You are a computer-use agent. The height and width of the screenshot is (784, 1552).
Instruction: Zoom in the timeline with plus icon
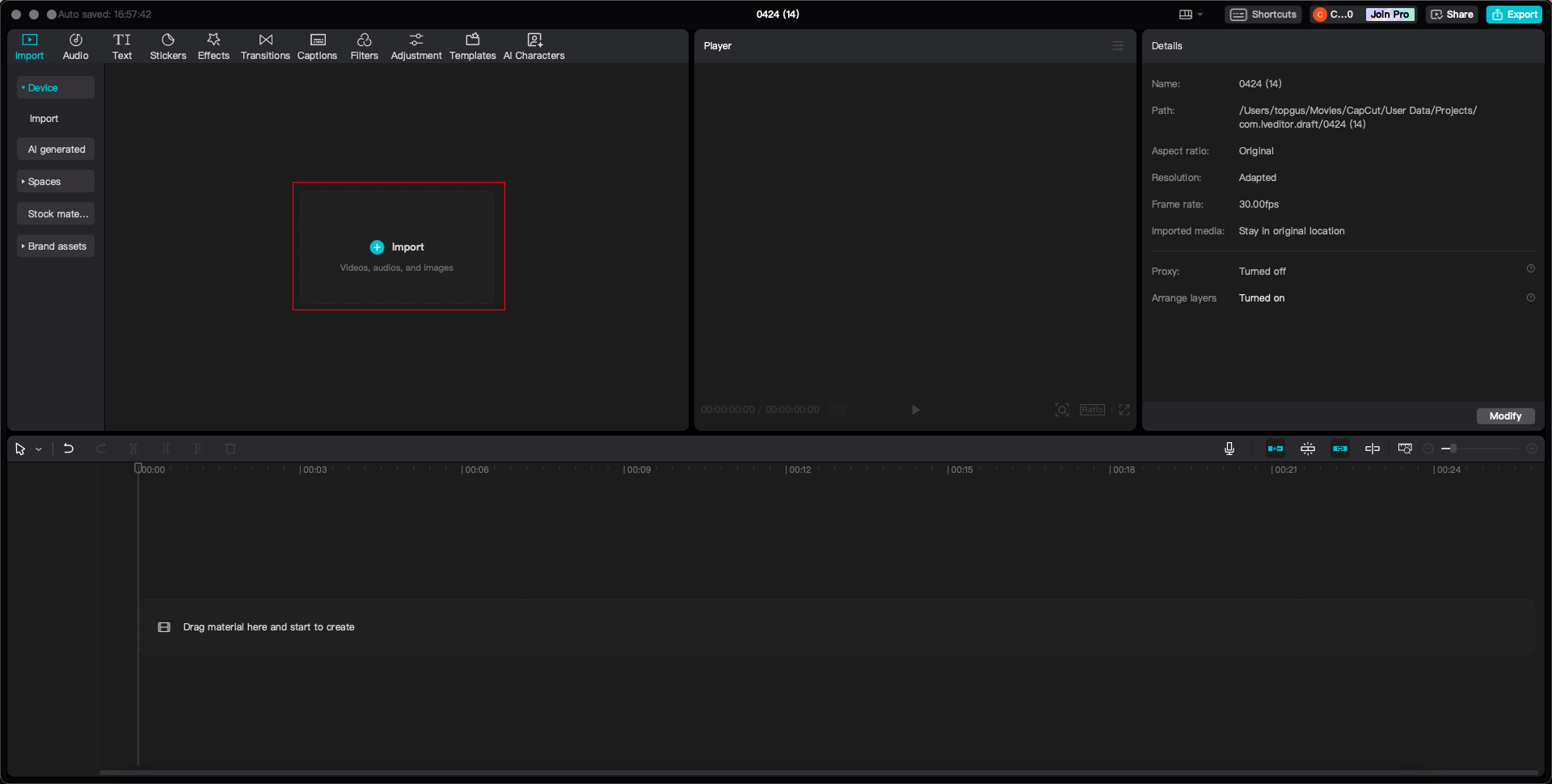[1532, 449]
